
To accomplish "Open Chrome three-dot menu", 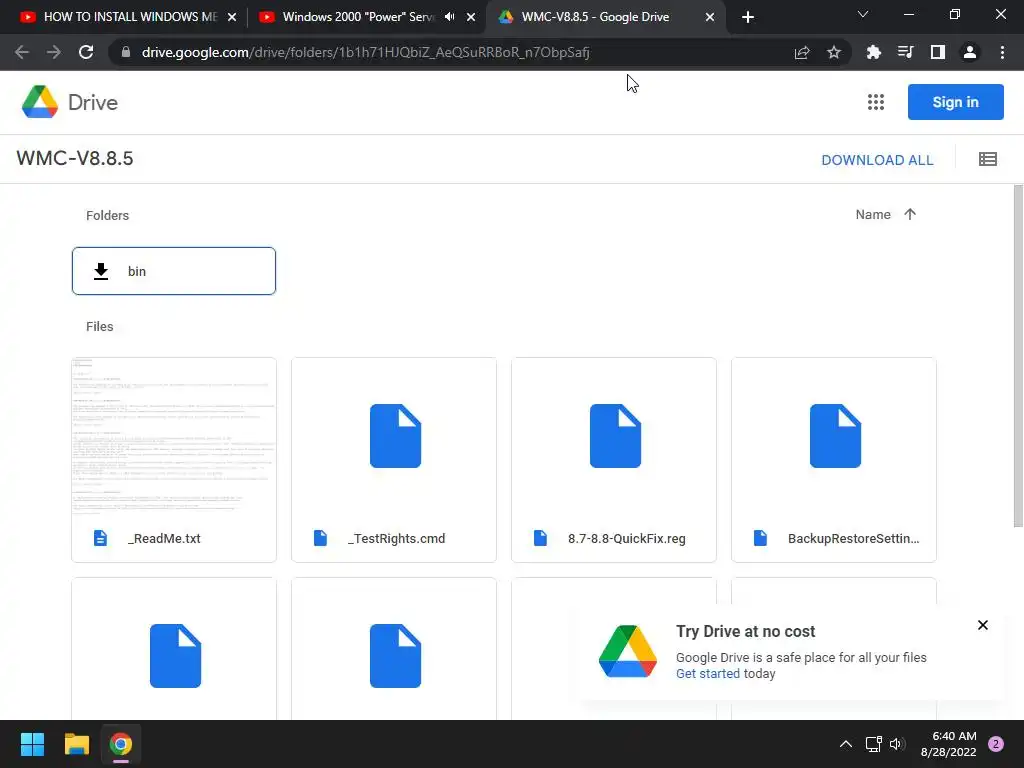I will pyautogui.click(x=1002, y=52).
